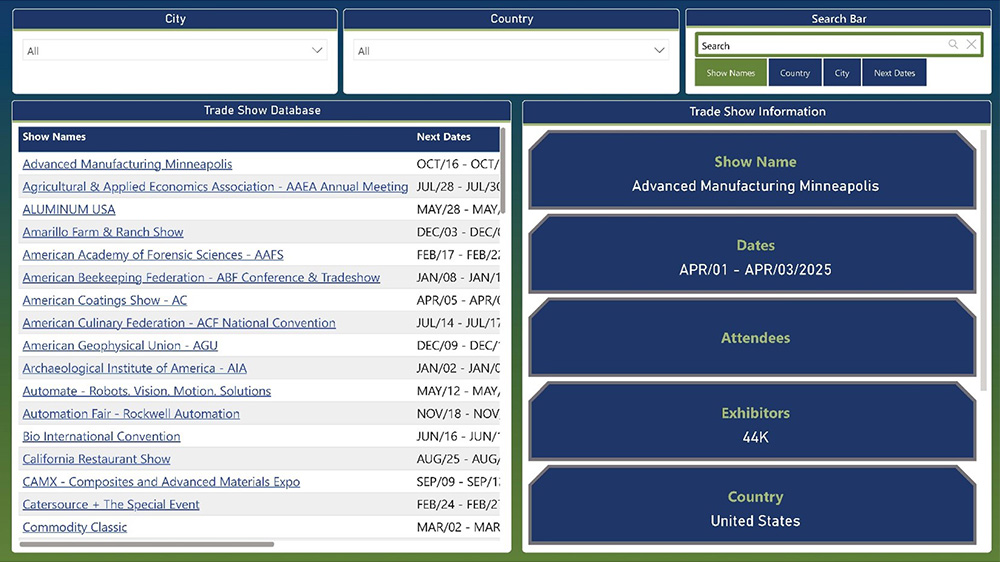Select the Commodity Classic link
Screen dimensions: 1000x562
coord(75,527)
